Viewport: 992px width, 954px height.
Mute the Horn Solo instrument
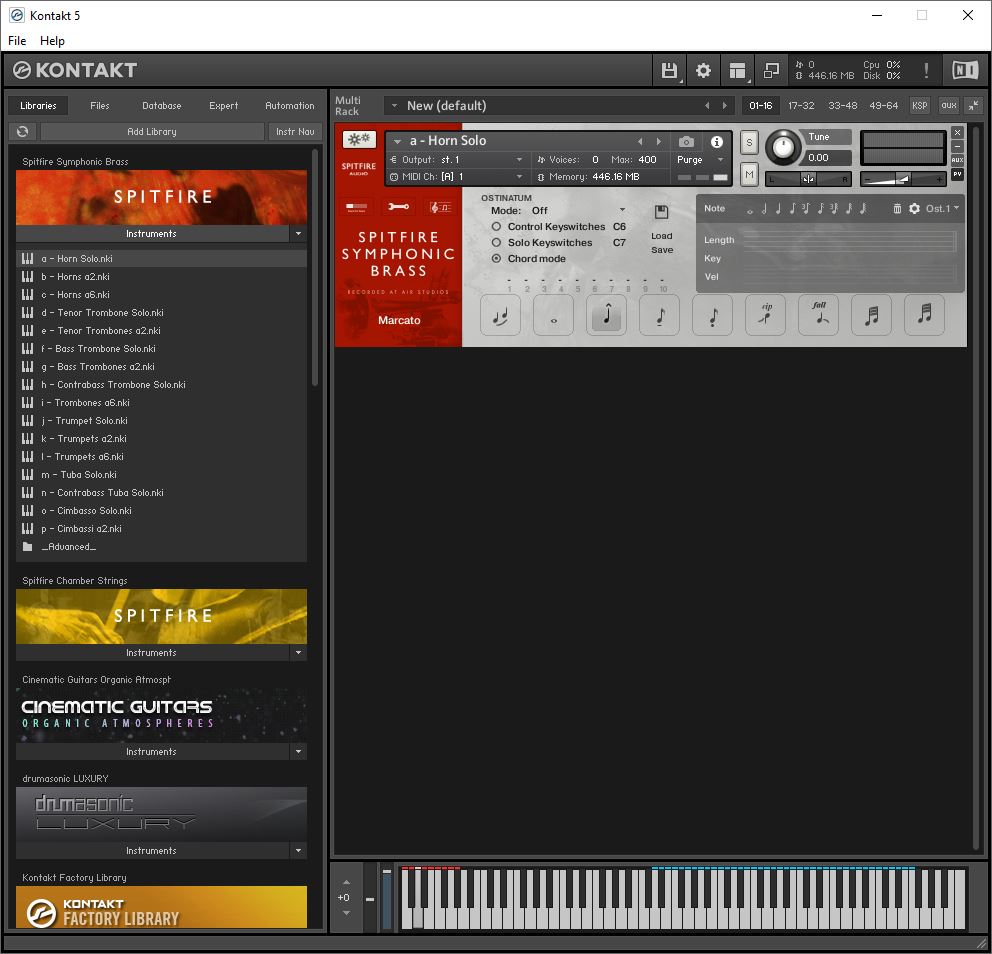pyautogui.click(x=749, y=174)
